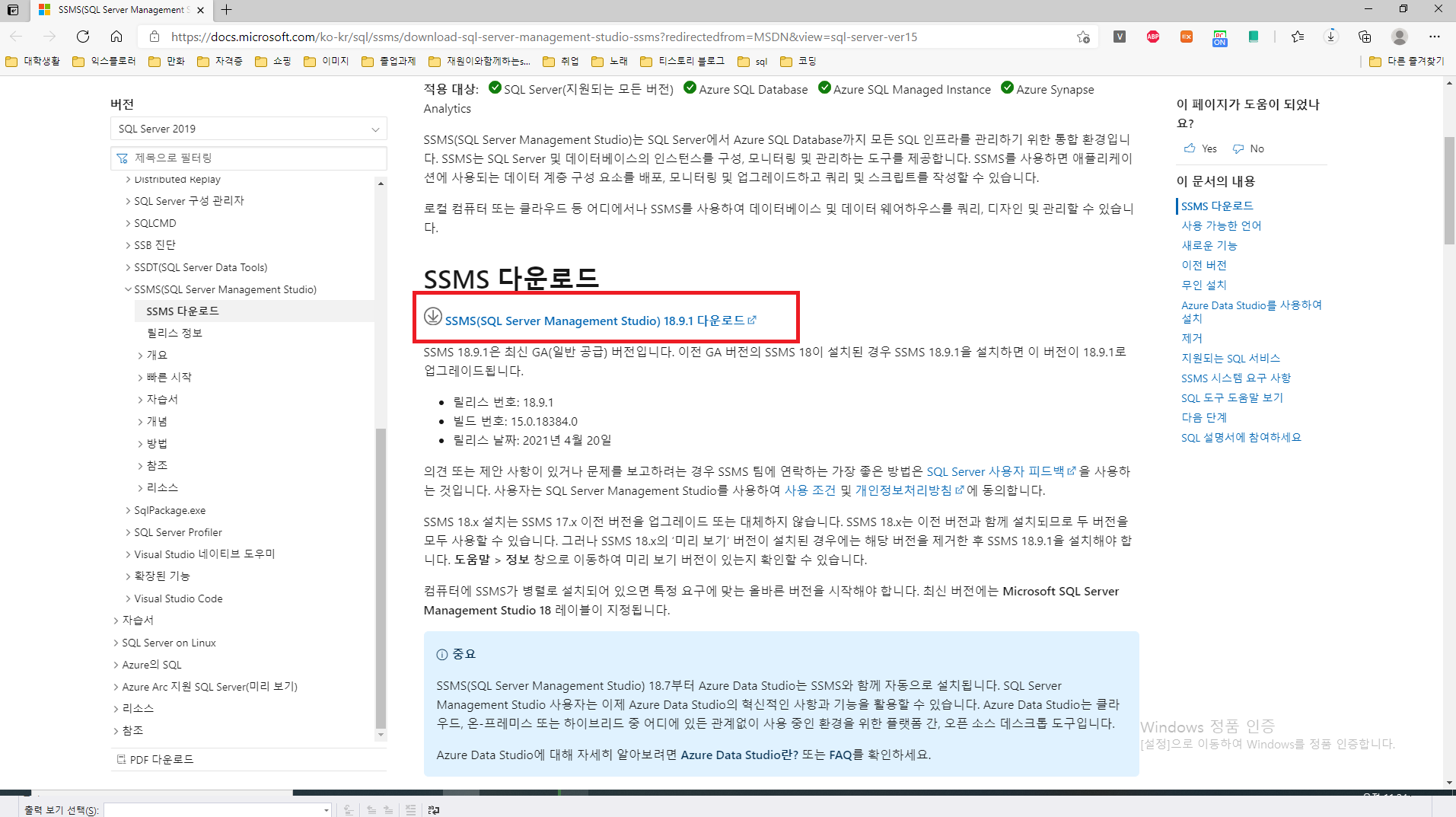
Task: Open the 자격증 bookmarks folder
Action: [220, 61]
